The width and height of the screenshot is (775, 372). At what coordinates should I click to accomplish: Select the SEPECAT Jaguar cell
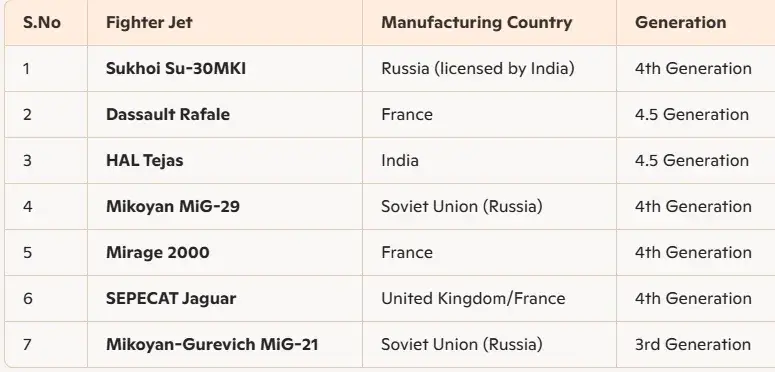225,298
